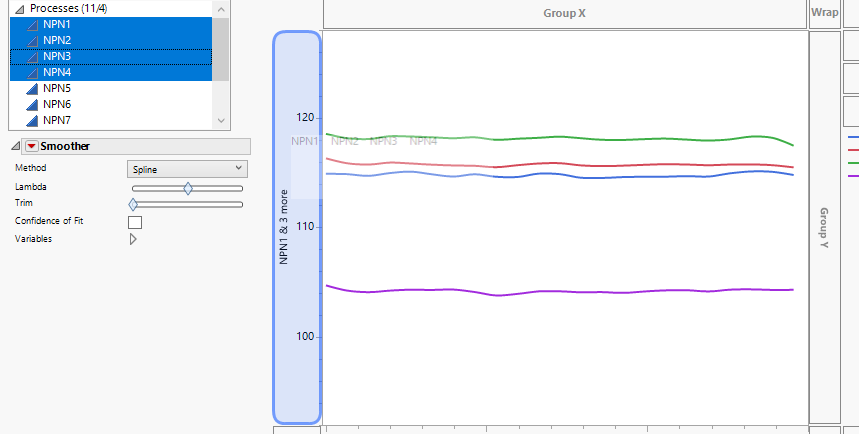Click the 120 Y-axis tick label

point(305,118)
